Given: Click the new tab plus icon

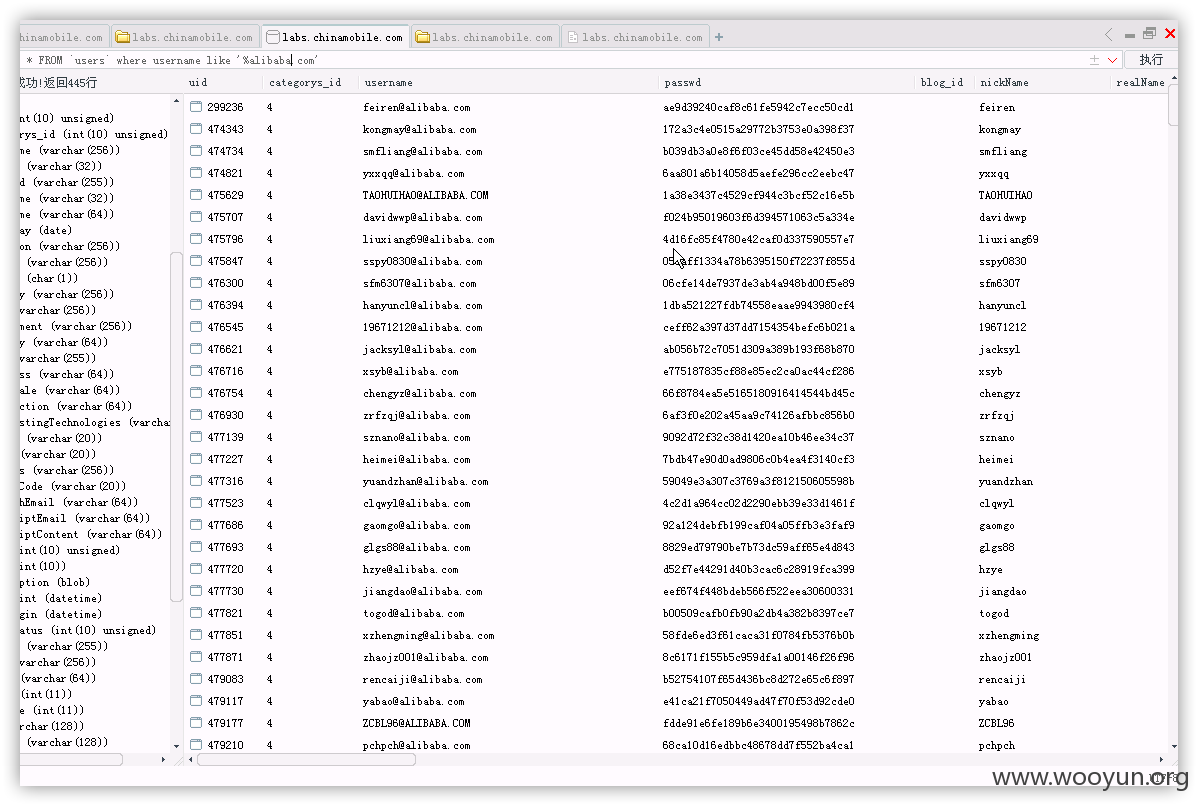Looking at the screenshot, I should [x=719, y=37].
